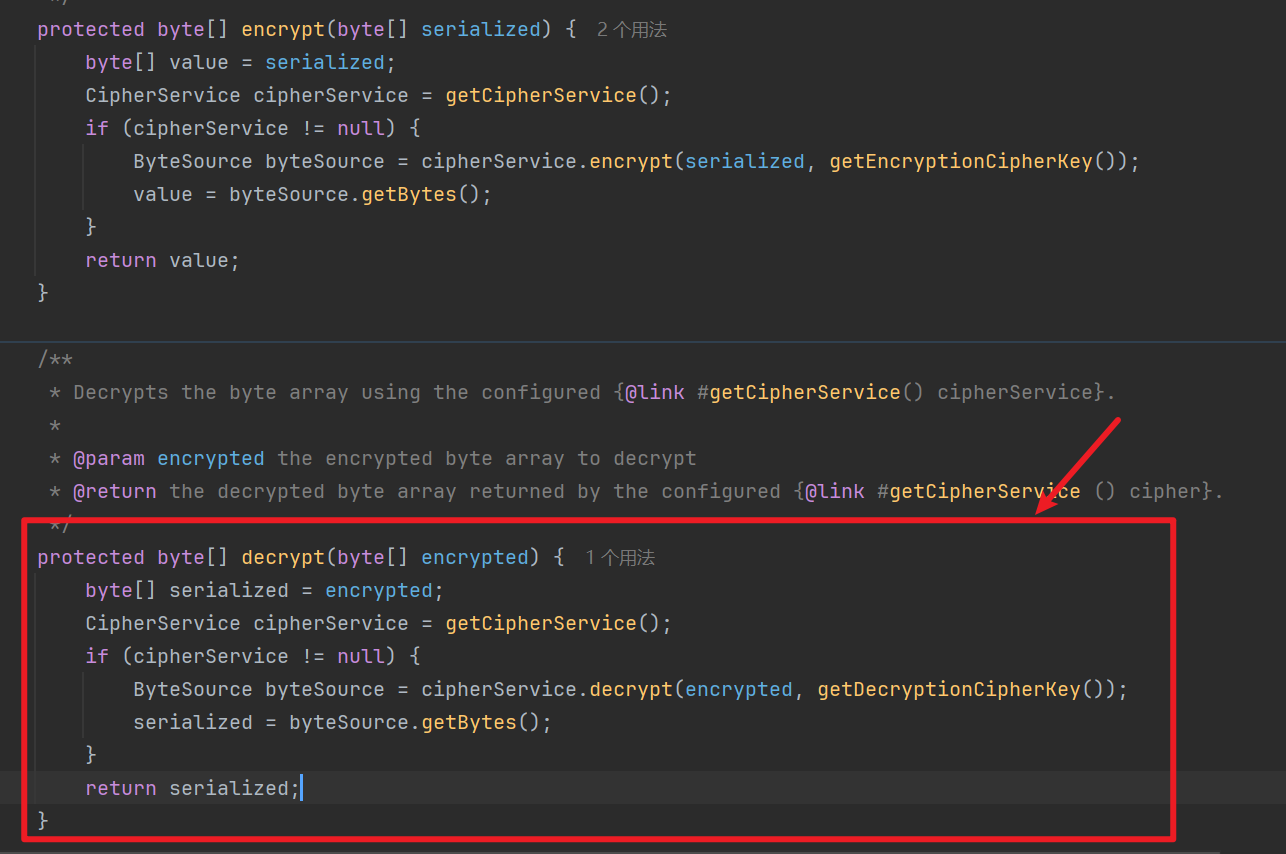Image resolution: width=1286 pixels, height=854 pixels.
Task: Place the cursor on "return serialized;" statement
Action: 192,789
